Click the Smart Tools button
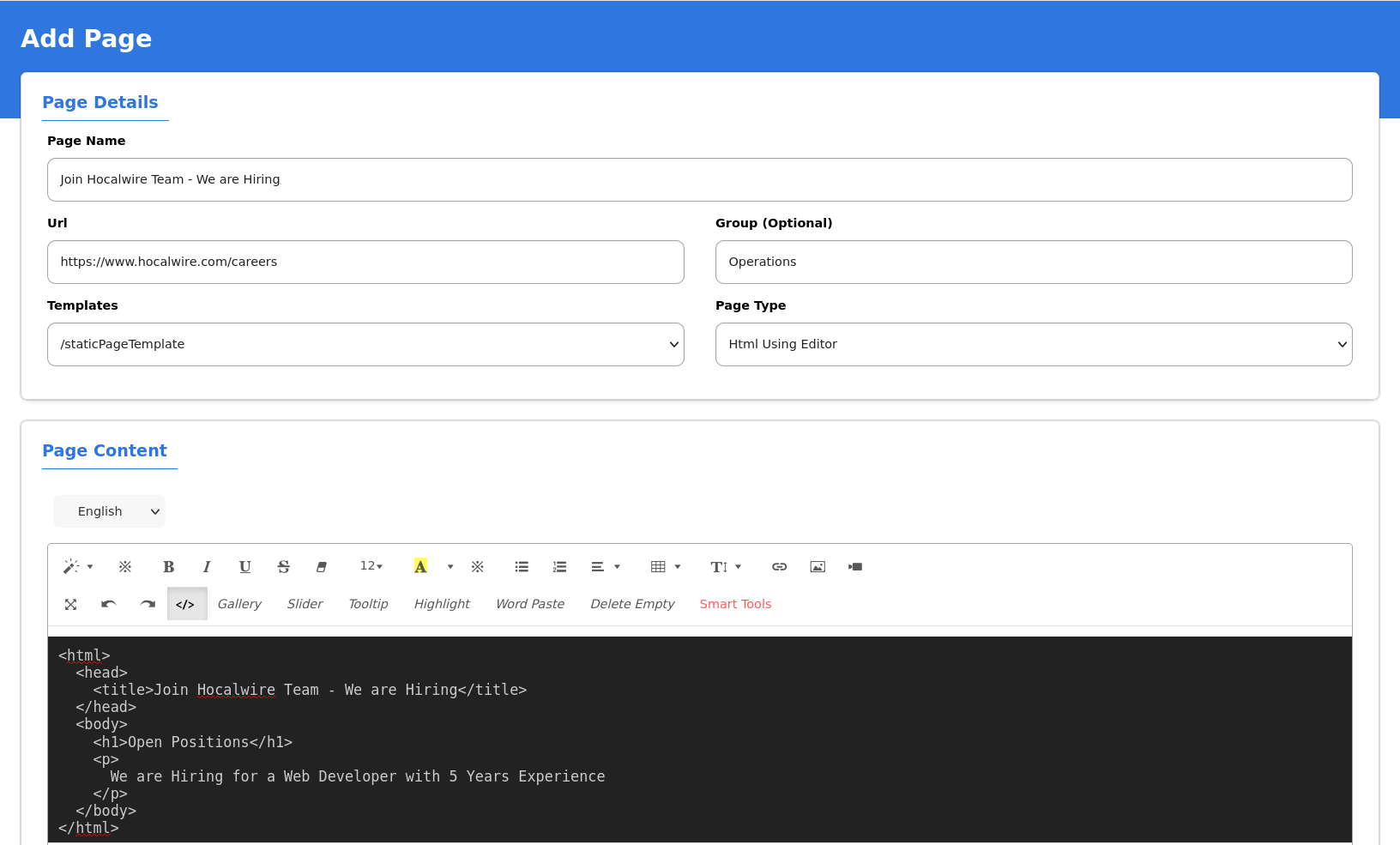Viewport: 1400px width, 845px height. pos(735,605)
